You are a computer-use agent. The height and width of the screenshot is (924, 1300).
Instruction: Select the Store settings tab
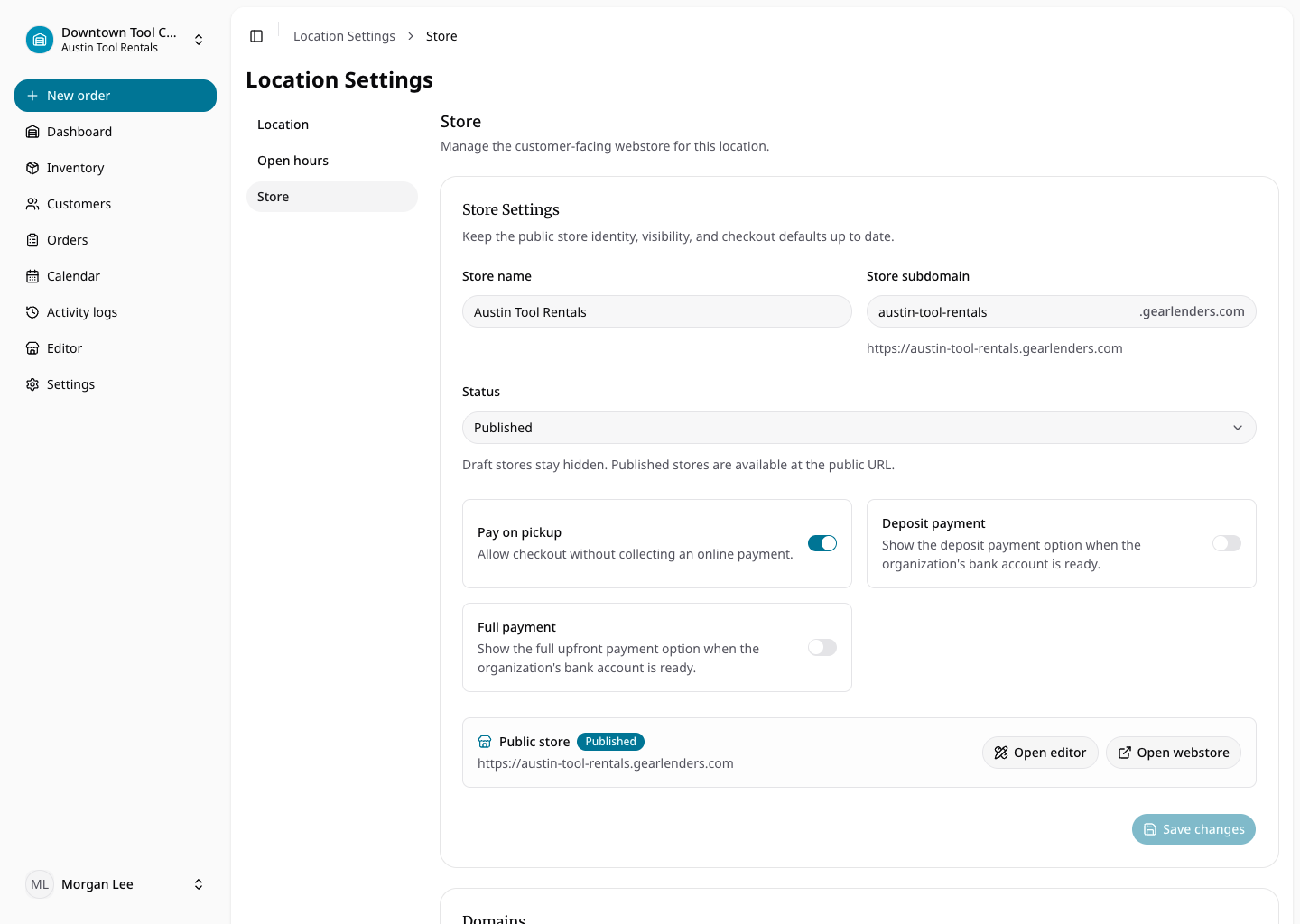(332, 197)
